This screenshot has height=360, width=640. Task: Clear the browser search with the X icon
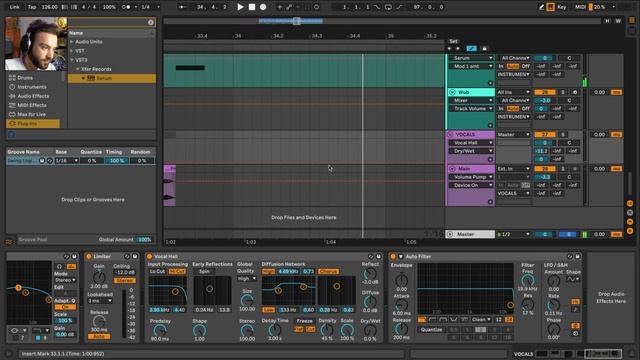pyautogui.click(x=151, y=22)
